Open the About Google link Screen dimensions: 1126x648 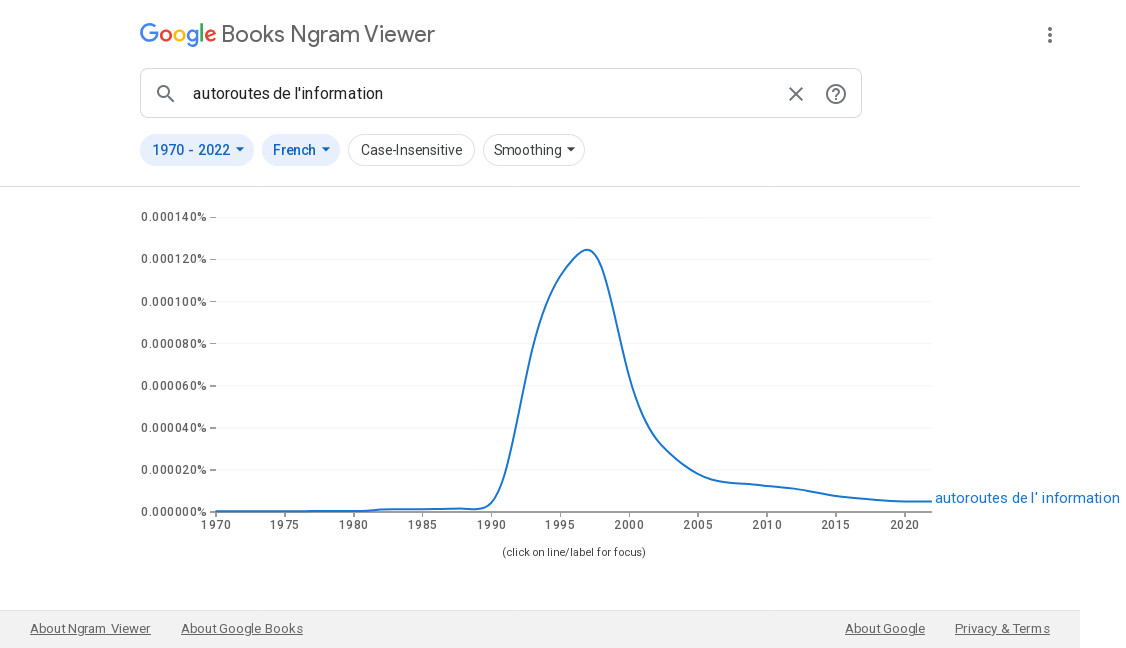point(885,629)
